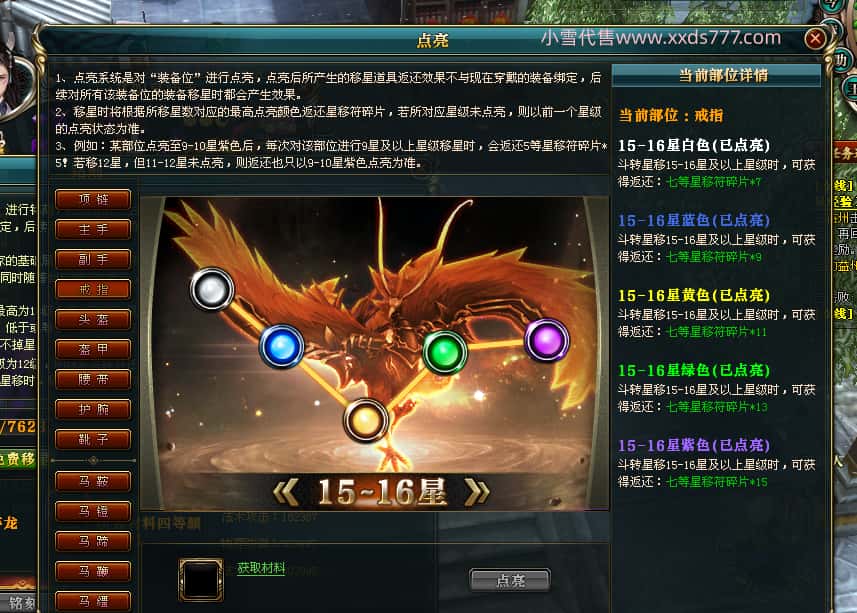Select the green orb node
Viewport: 857px width, 613px height.
(x=445, y=352)
